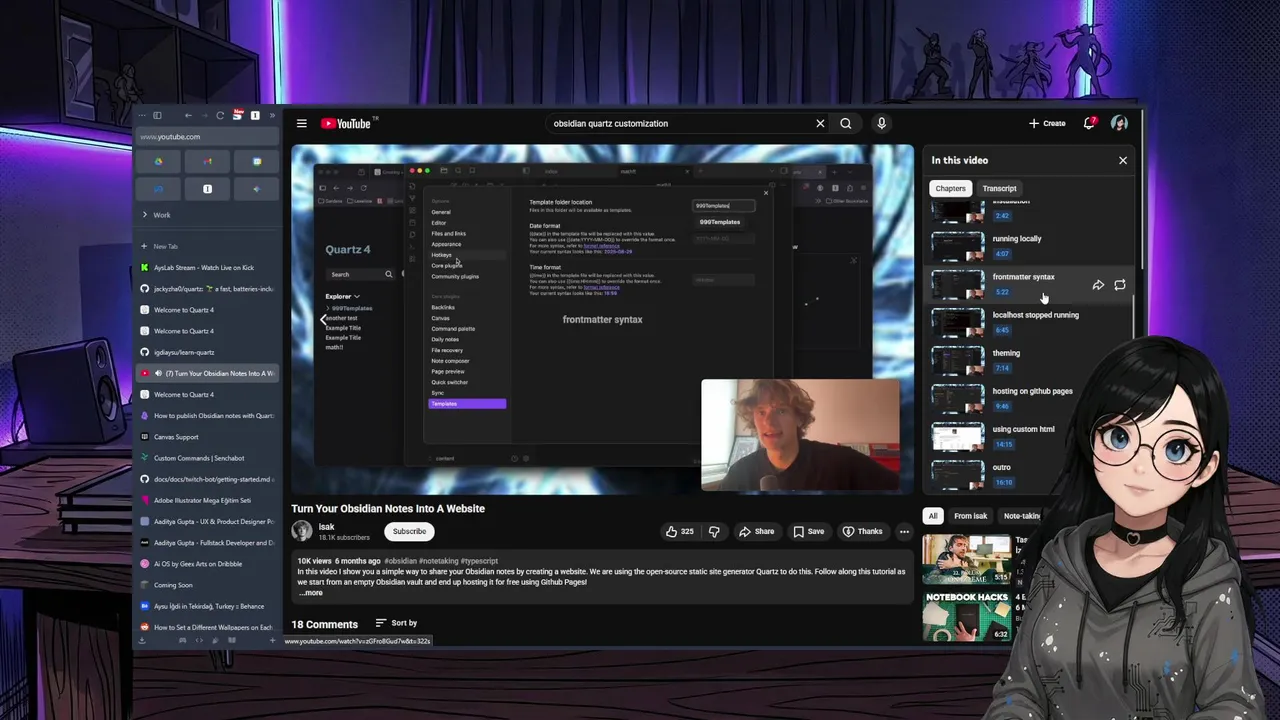Viewport: 1280px width, 720px height.
Task: Switch to the Transcript tab
Action: coord(999,188)
